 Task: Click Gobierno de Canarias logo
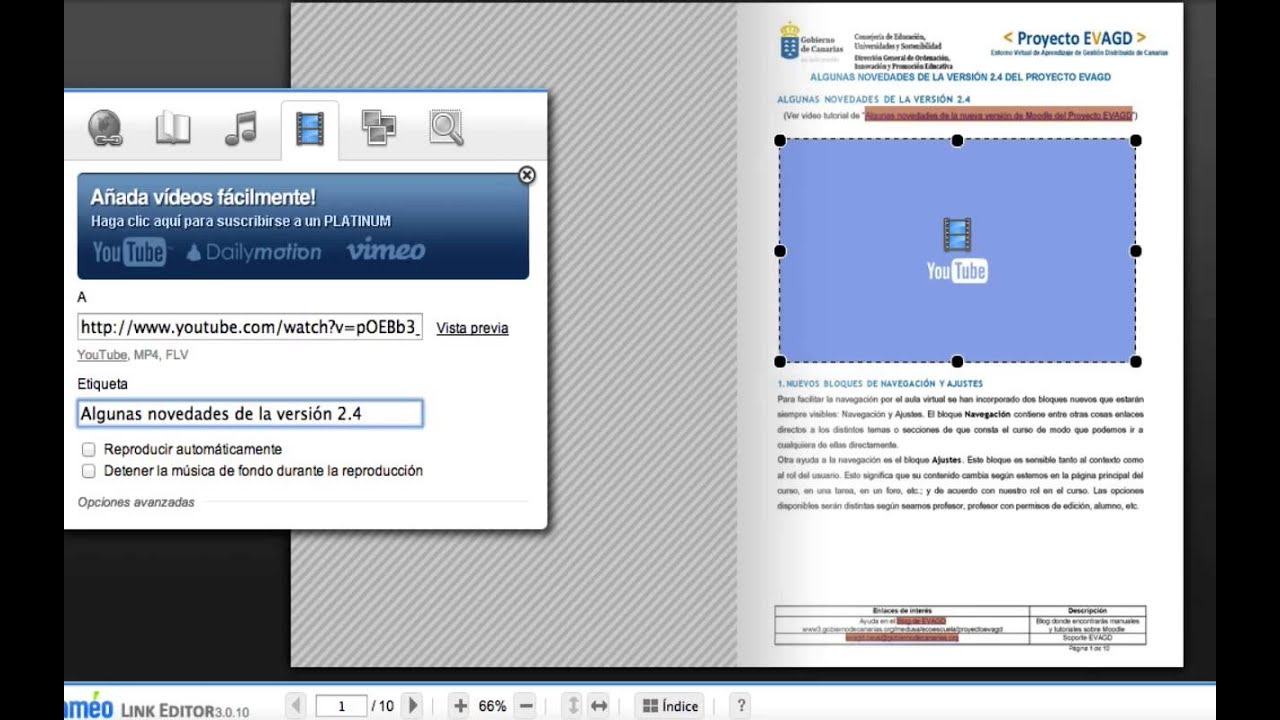pyautogui.click(x=812, y=43)
